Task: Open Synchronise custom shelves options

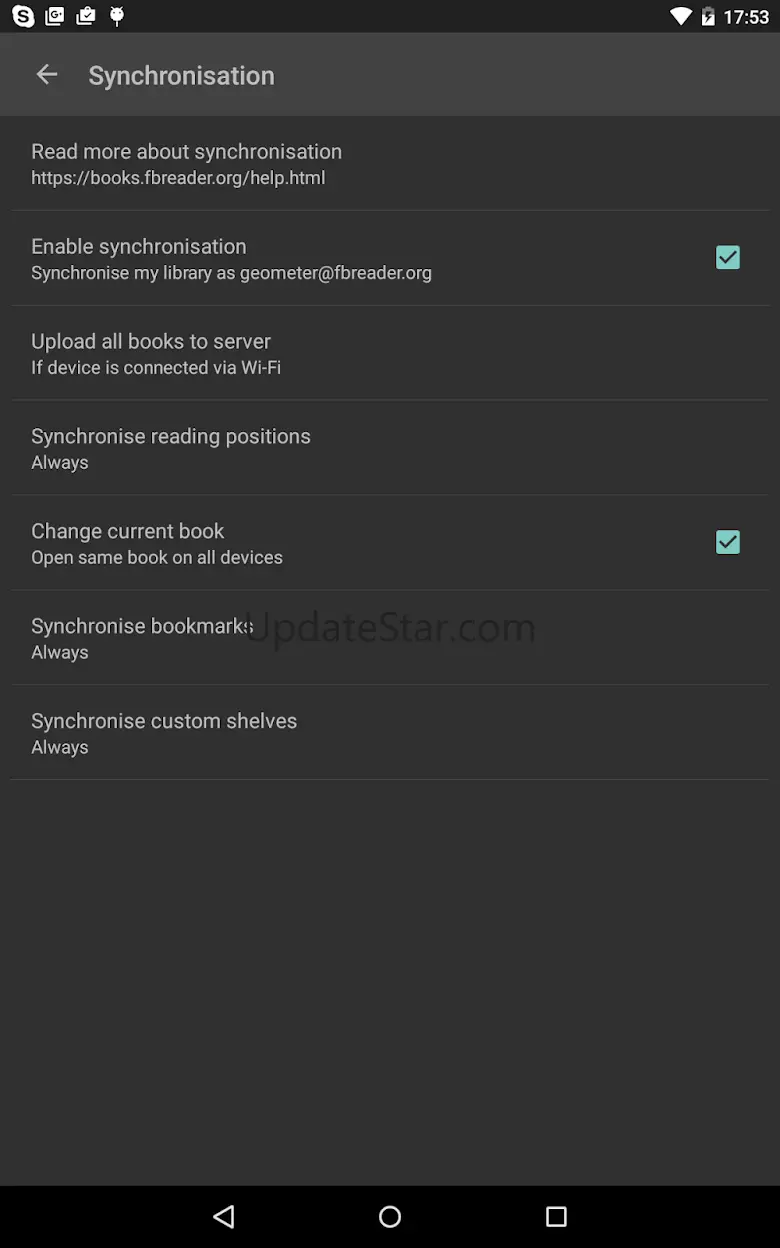Action: click(x=164, y=733)
